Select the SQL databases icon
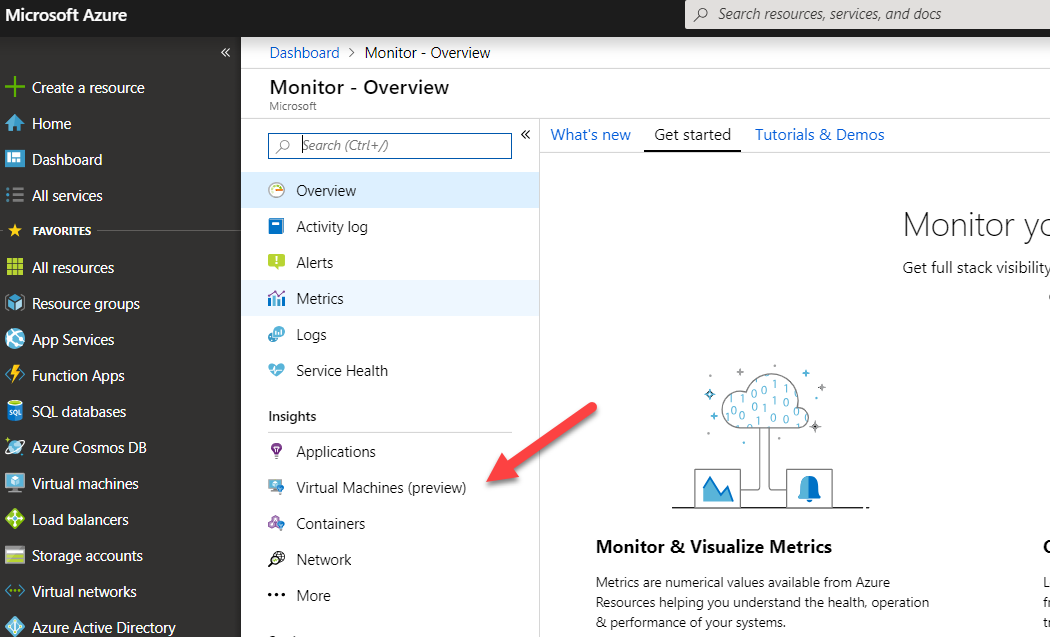This screenshot has height=637, width=1050. coord(14,412)
